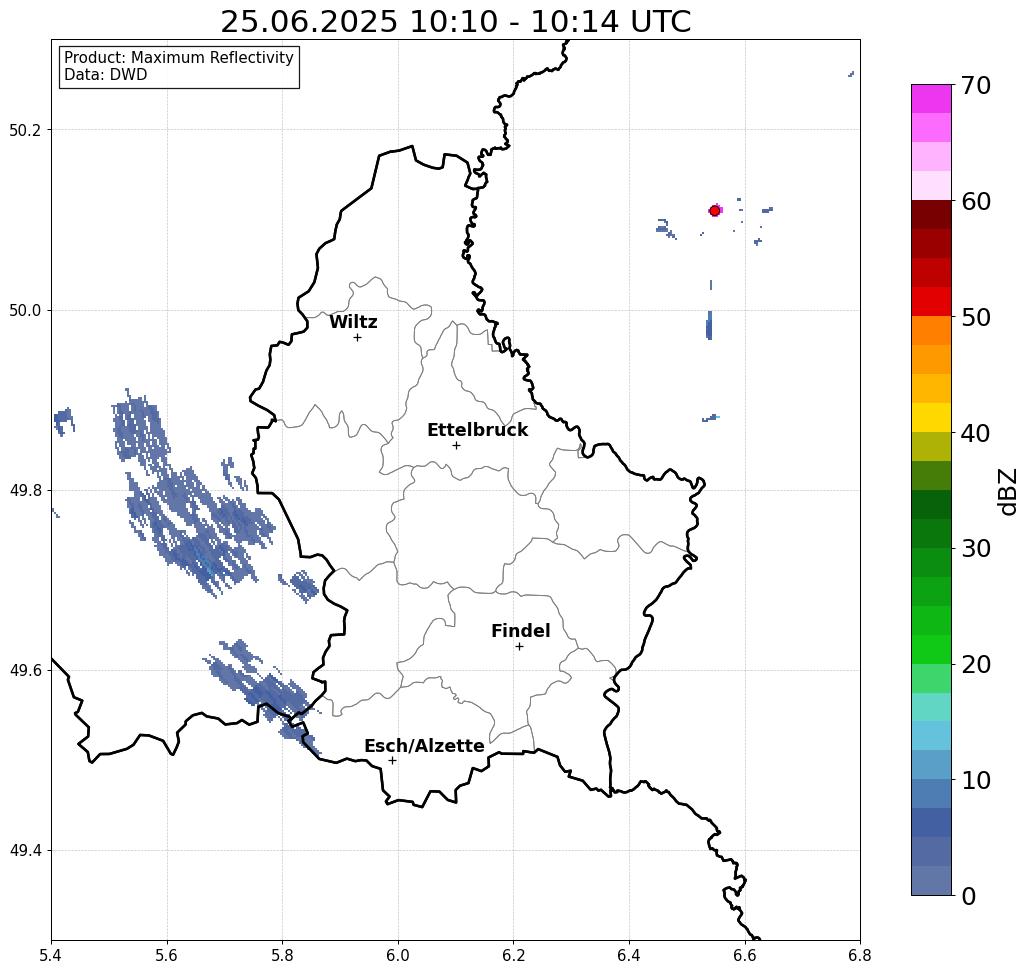Click the bright green band above 20 dBZ
The width and height of the screenshot is (1029, 973).
click(x=931, y=649)
